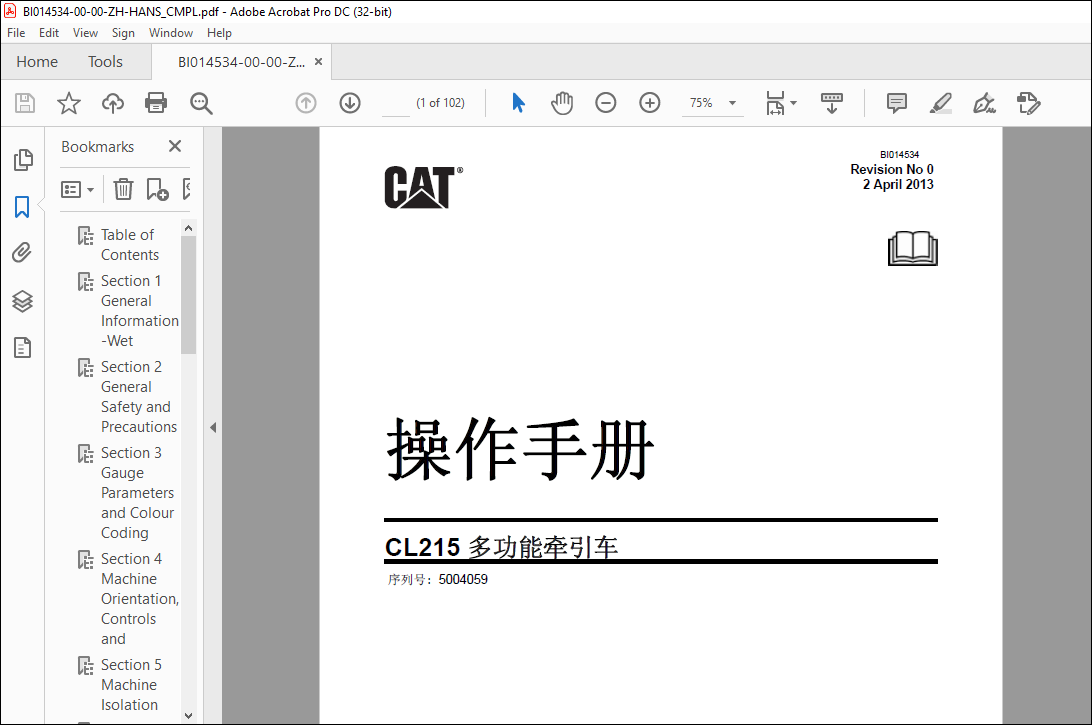Open the View menu
The width and height of the screenshot is (1092, 725).
pos(85,33)
